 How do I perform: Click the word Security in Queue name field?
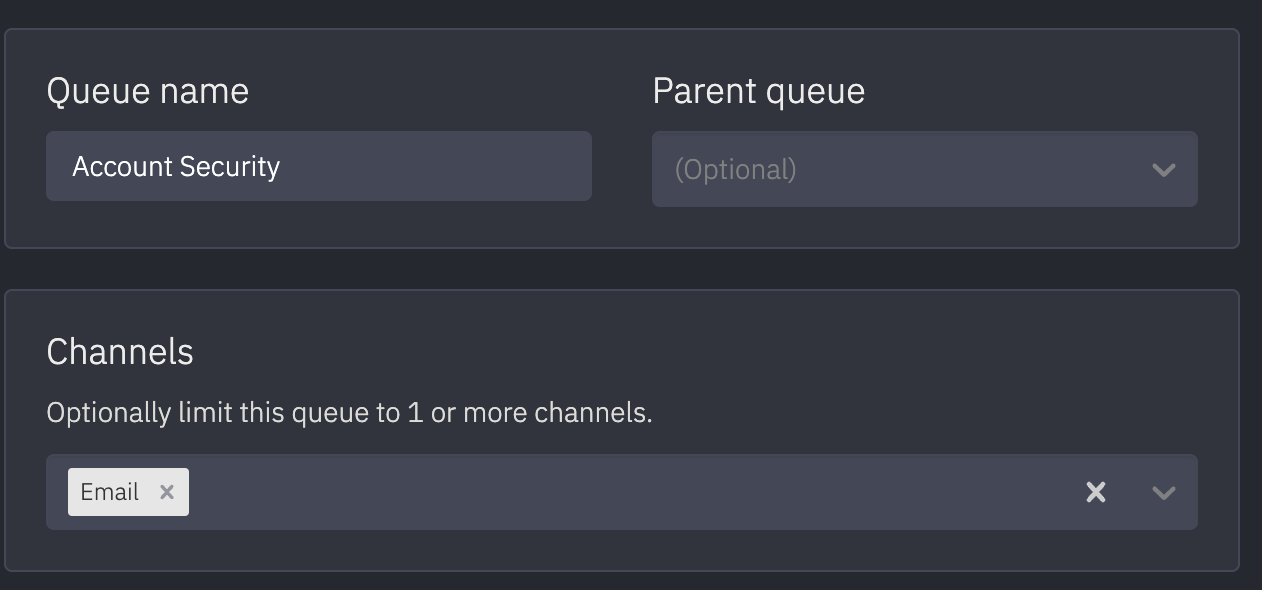click(229, 166)
